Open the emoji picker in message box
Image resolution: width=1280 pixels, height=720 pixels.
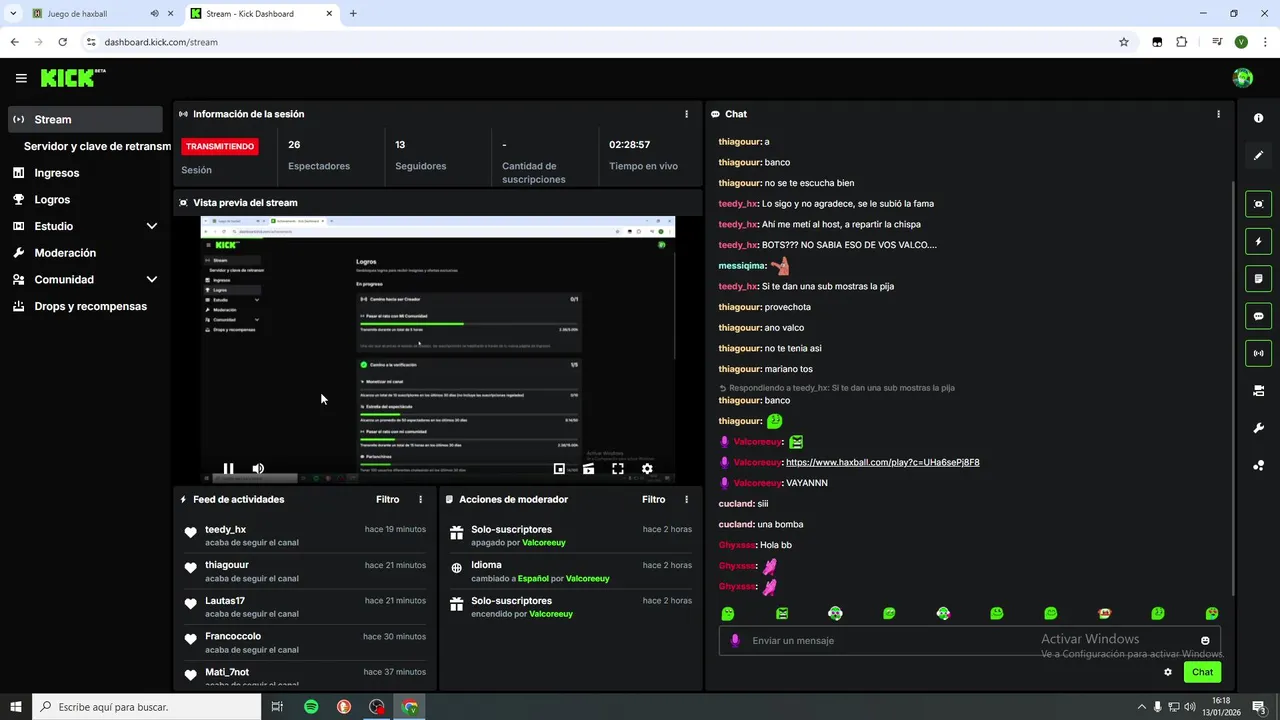[1205, 641]
